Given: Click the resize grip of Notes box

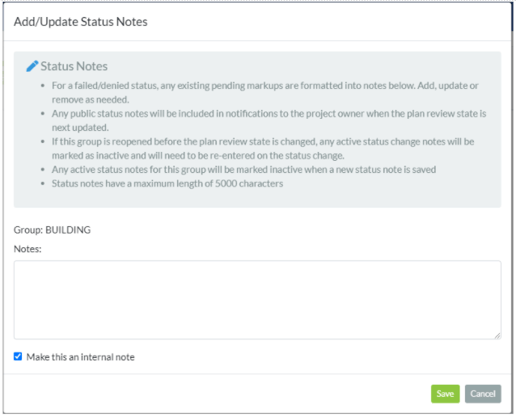Looking at the screenshot, I should pyautogui.click(x=497, y=336).
